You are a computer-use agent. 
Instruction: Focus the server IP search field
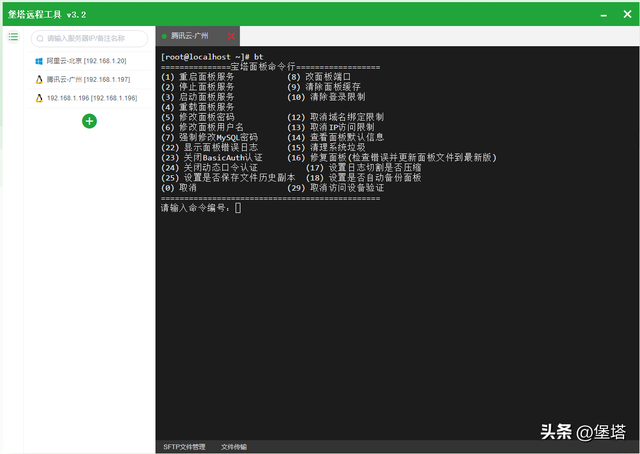point(95,38)
